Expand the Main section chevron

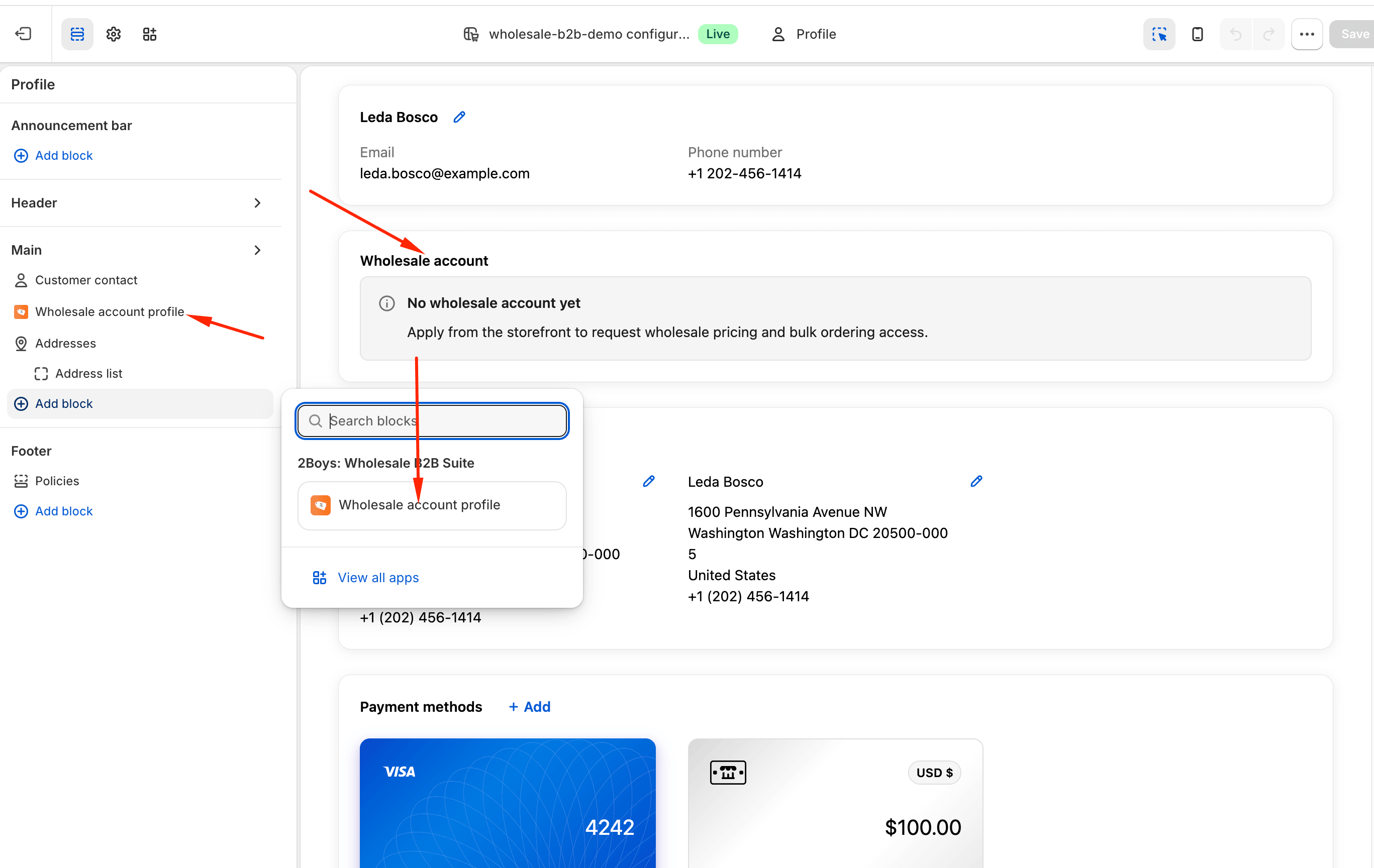[x=257, y=250]
